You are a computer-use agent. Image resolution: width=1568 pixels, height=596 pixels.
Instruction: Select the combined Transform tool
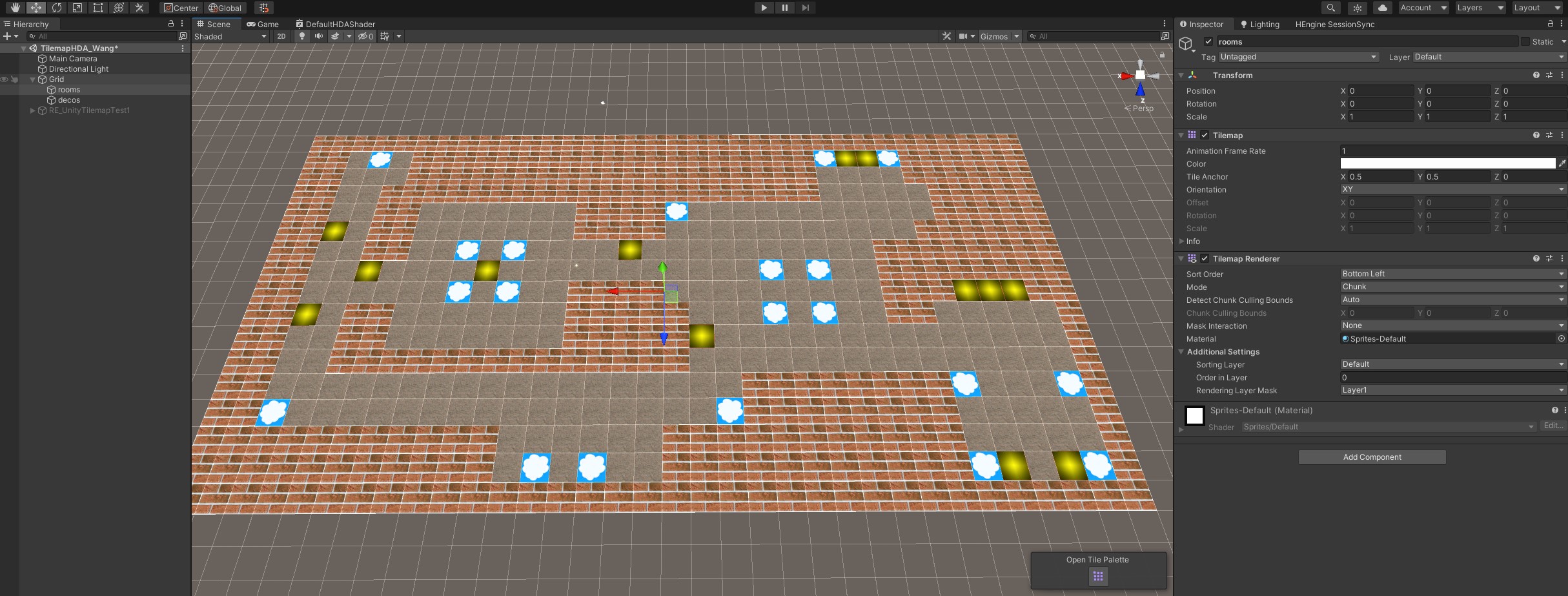pos(119,8)
